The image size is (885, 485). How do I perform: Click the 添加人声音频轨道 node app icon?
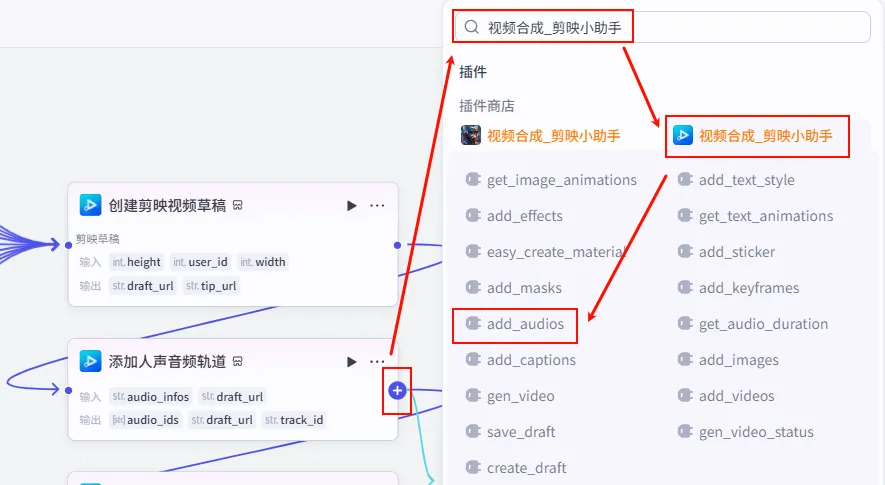click(90, 361)
